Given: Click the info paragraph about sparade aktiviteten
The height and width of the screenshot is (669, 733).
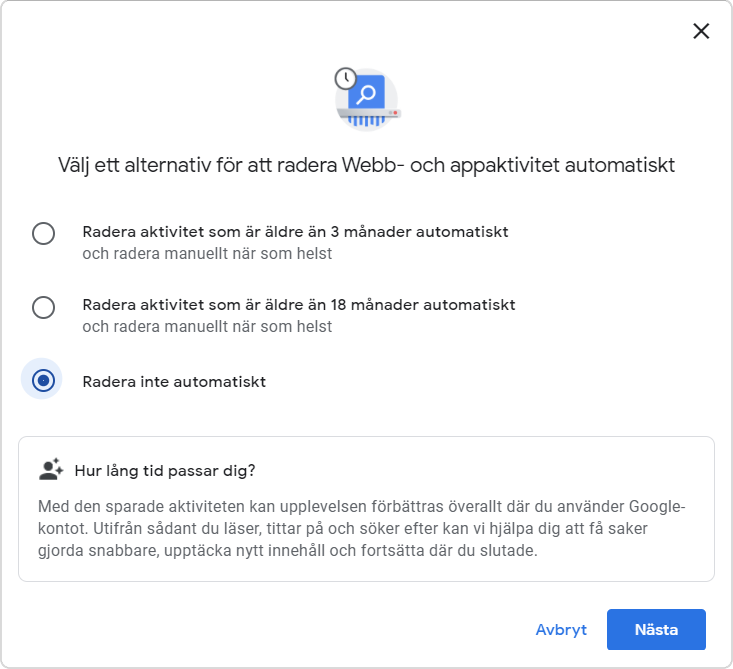Looking at the screenshot, I should click(x=361, y=528).
